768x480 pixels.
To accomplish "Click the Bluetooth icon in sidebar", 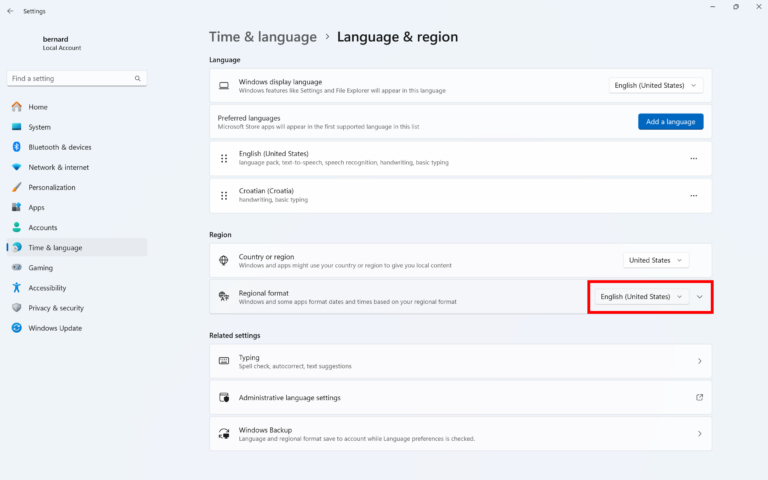I will 17,147.
